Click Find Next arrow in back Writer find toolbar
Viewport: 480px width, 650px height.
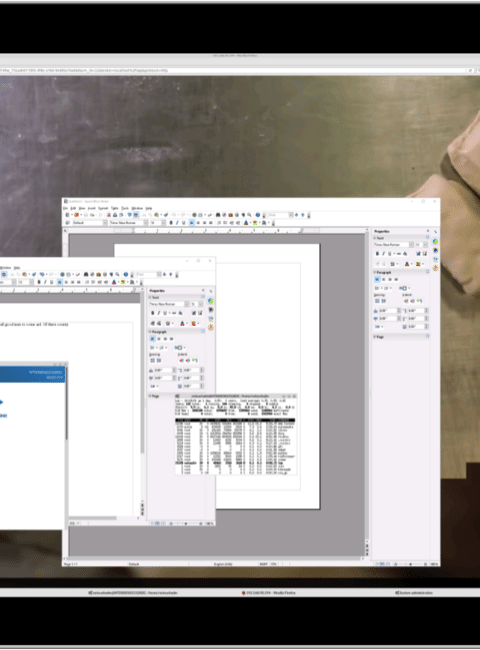296,215
